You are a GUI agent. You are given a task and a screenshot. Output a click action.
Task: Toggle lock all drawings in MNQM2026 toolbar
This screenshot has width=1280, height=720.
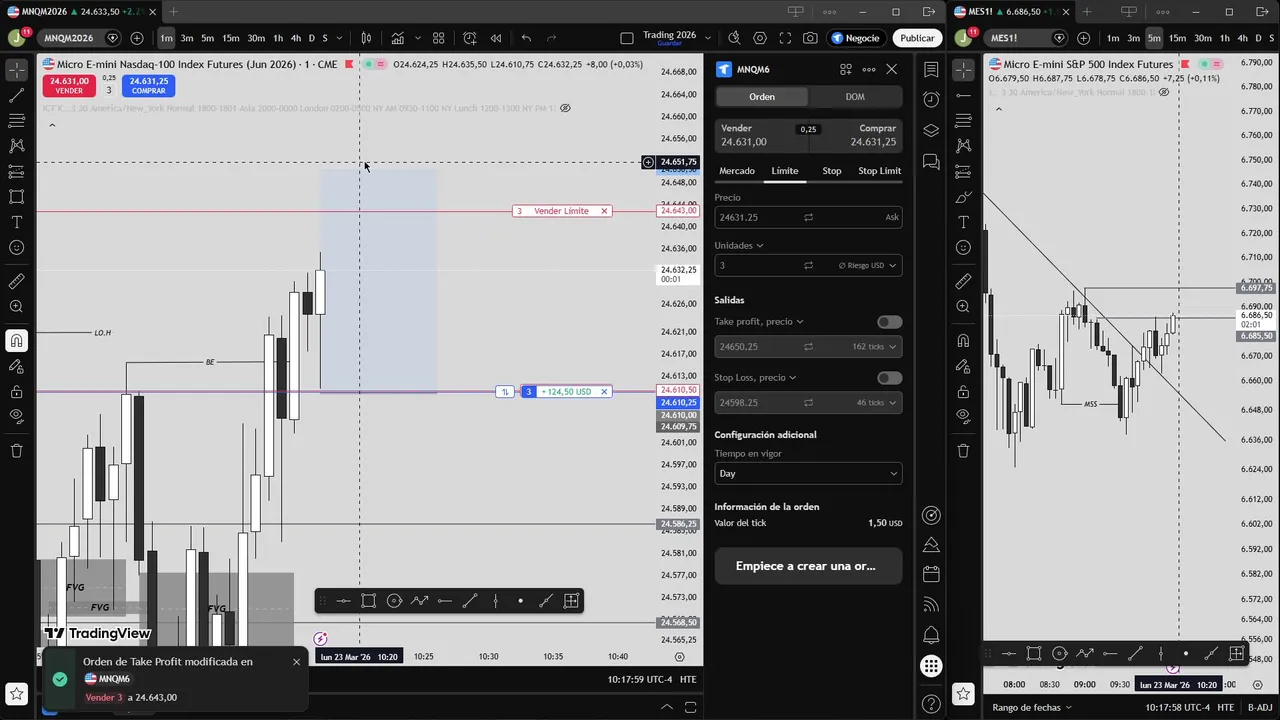coord(16,391)
